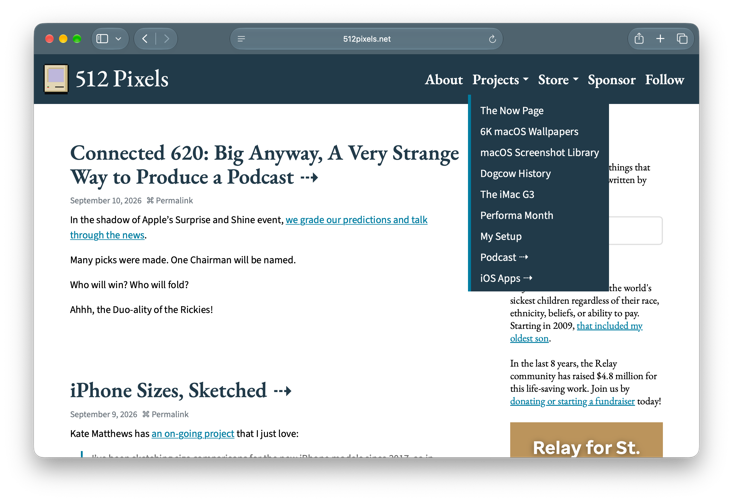Viewport: 733px width, 502px height.
Task: Select Performa Month menu entry
Action: pos(516,215)
